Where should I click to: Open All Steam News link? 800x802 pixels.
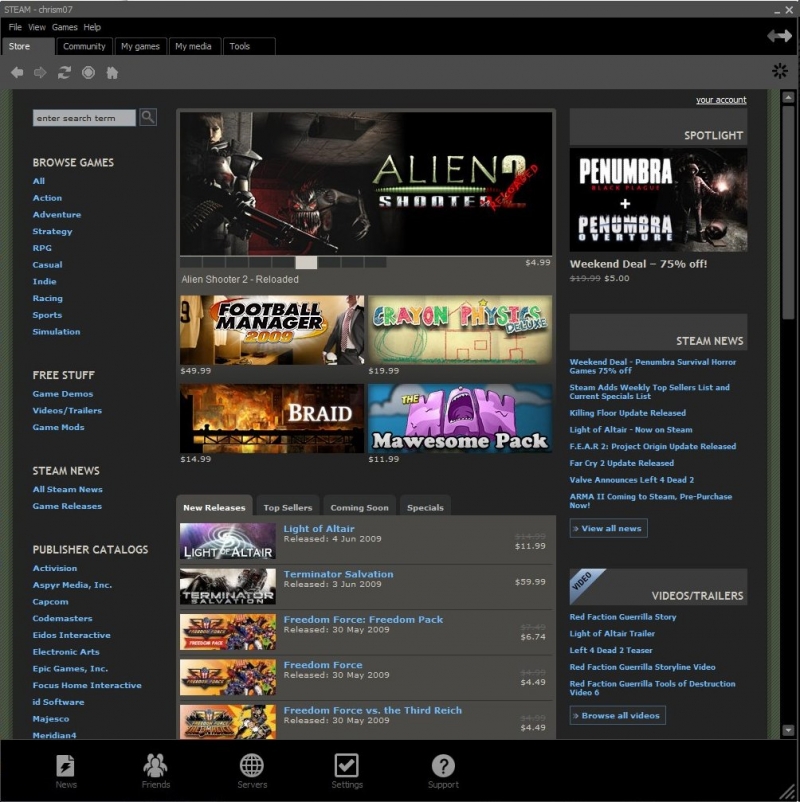pos(68,489)
